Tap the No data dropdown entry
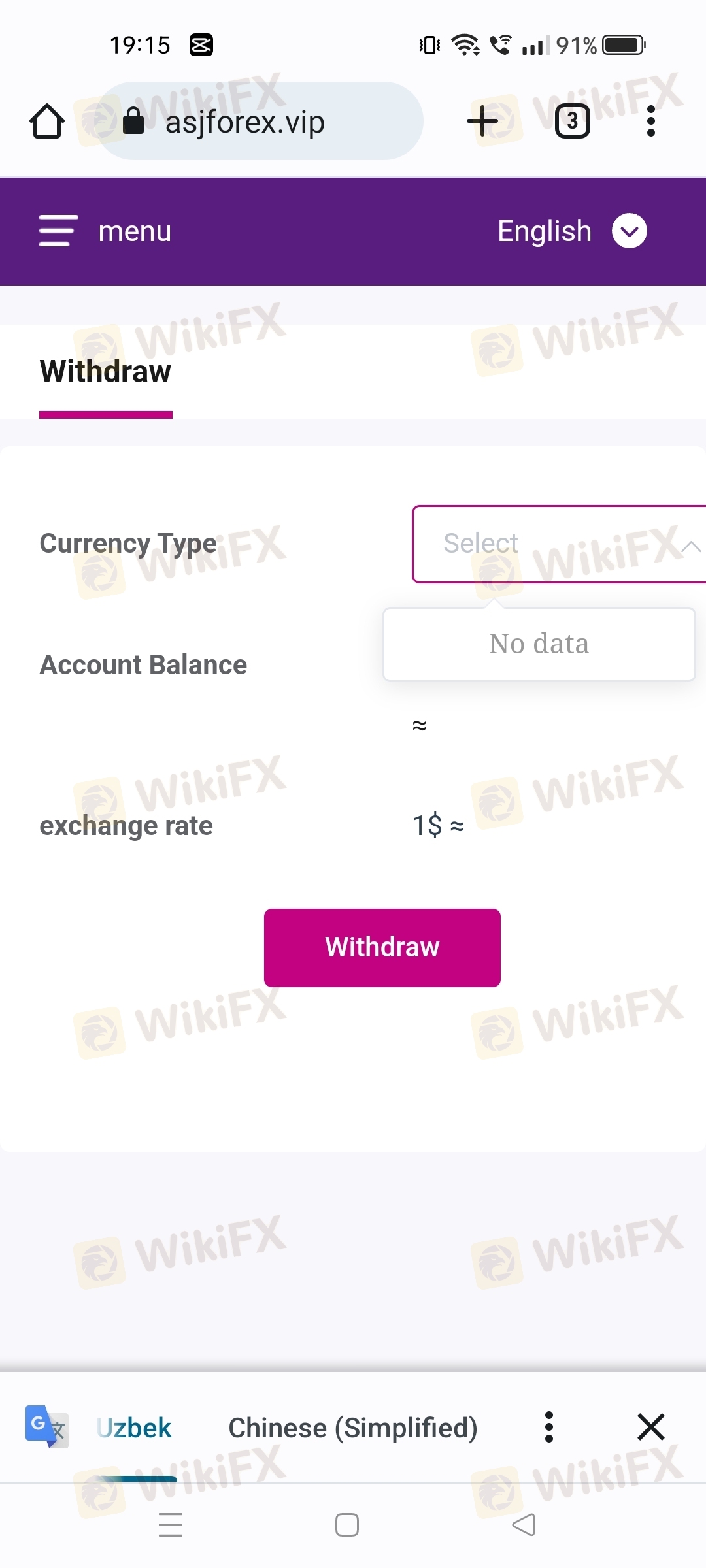 [x=539, y=644]
